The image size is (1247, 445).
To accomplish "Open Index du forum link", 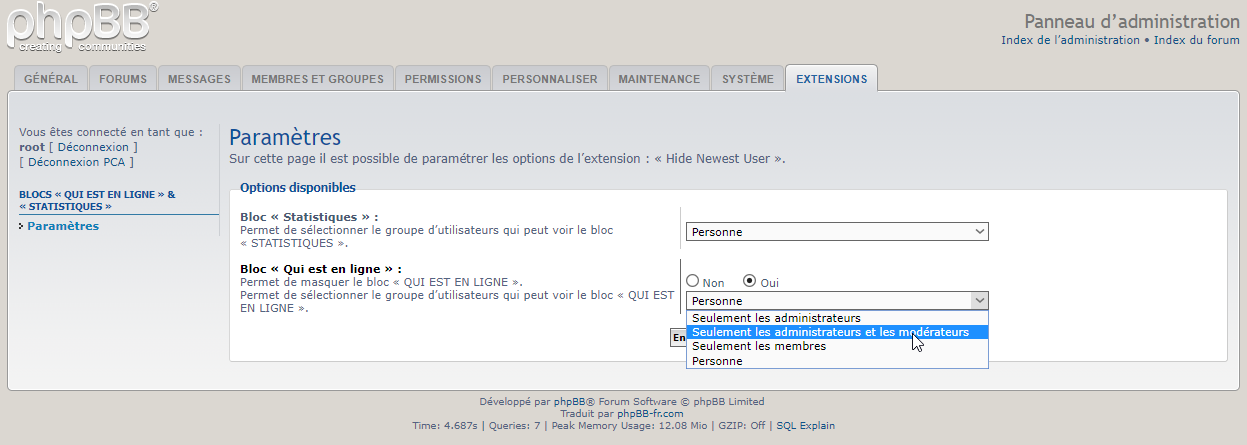I will (1196, 40).
